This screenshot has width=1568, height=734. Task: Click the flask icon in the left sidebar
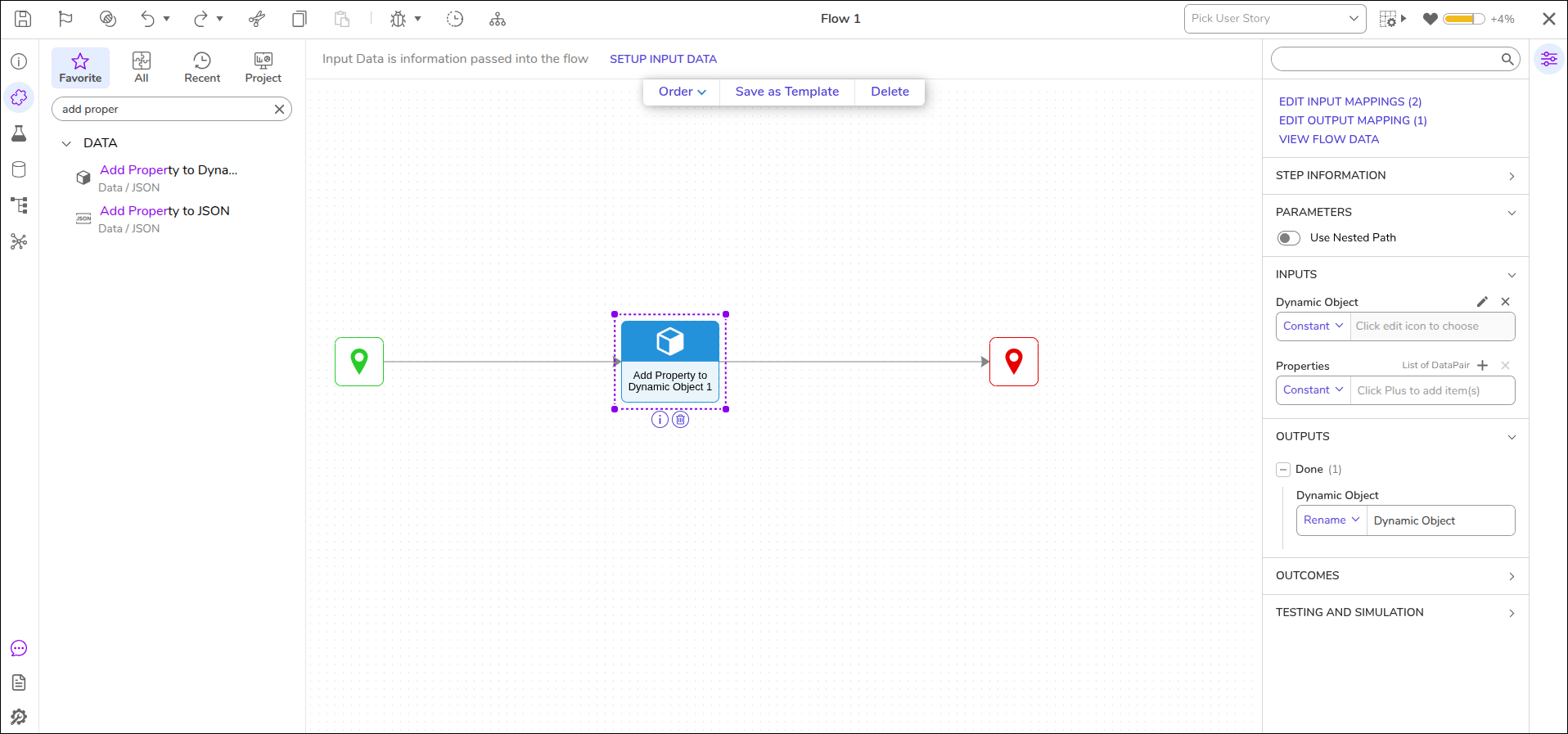(x=19, y=133)
